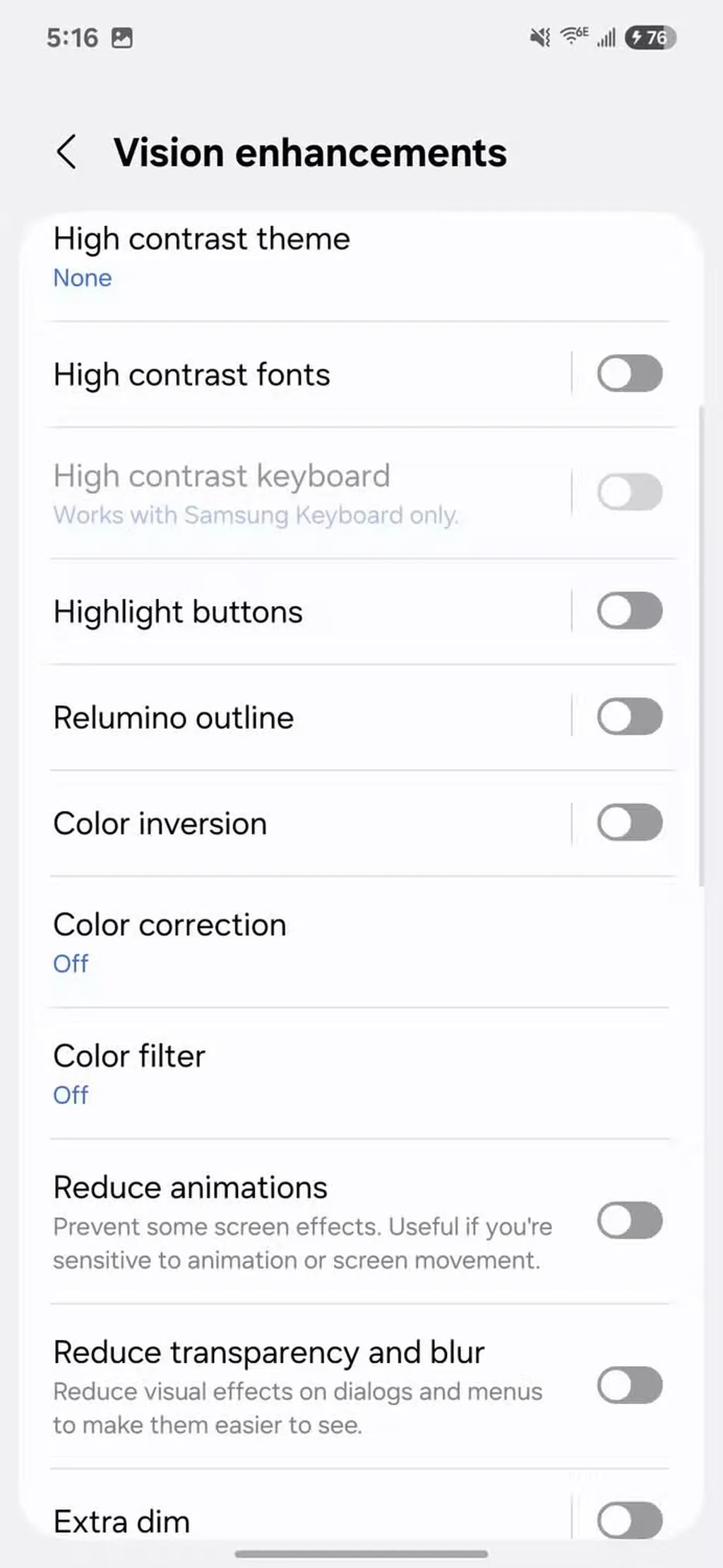Open Relumino outline details label
The width and height of the screenshot is (723, 1568).
[174, 718]
